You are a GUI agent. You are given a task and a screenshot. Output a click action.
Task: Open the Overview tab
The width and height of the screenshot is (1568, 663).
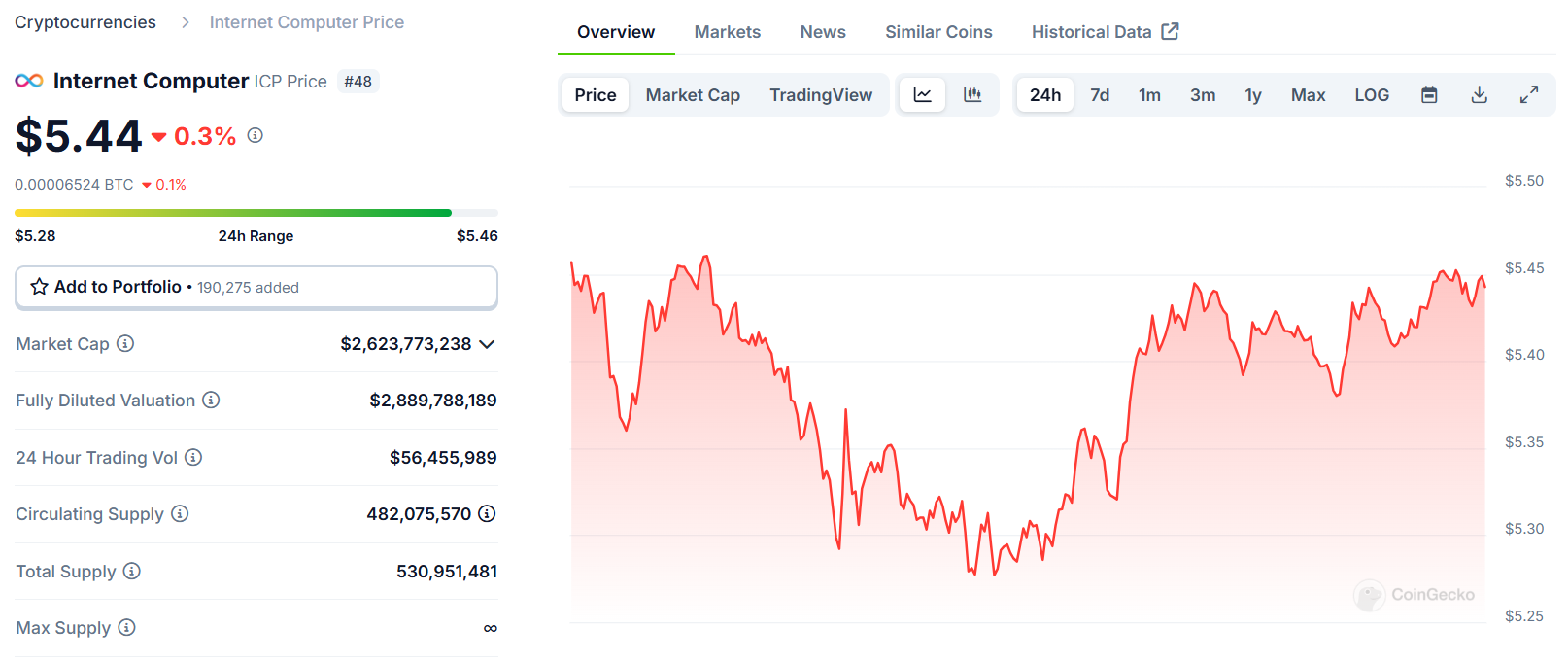(x=616, y=32)
